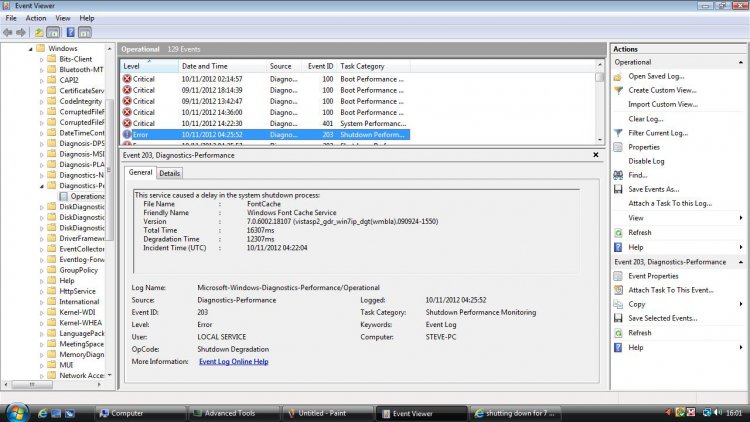Viewport: 750px width, 422px height.
Task: Select the Bits-Client folder
Action: 76,59
